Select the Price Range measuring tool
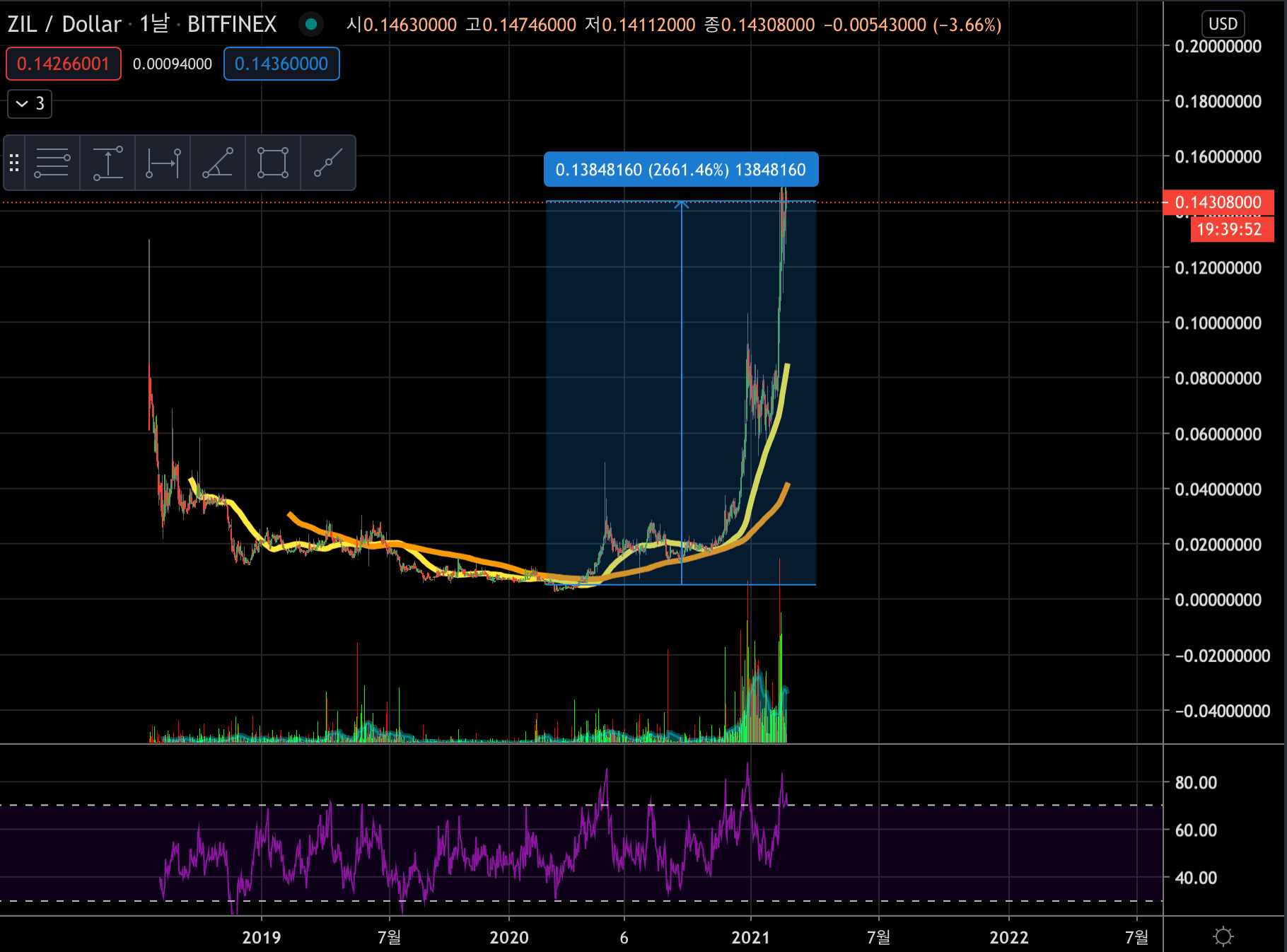The height and width of the screenshot is (952, 1287). (x=107, y=163)
